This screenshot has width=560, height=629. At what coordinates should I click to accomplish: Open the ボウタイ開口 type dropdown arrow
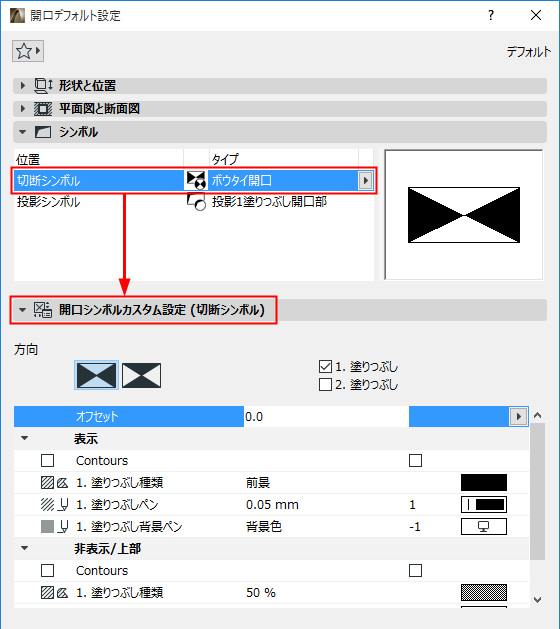tap(365, 181)
